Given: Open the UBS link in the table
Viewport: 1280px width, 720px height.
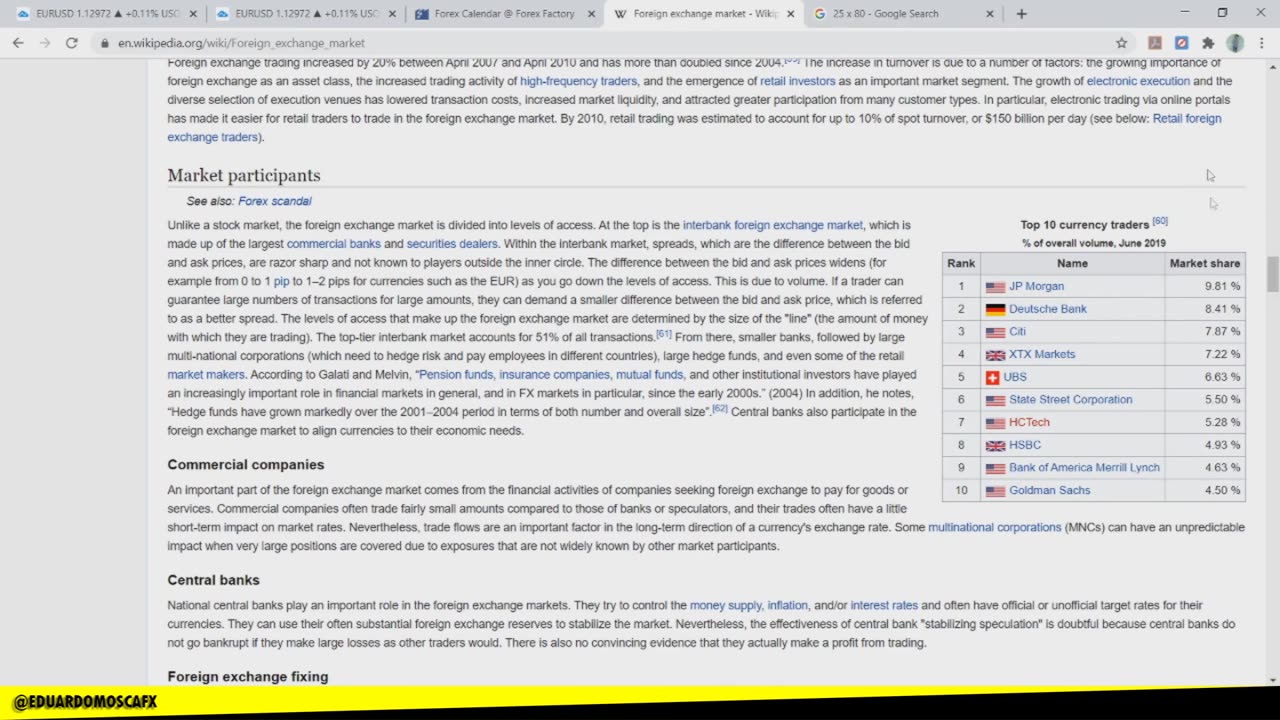Looking at the screenshot, I should tap(1015, 377).
